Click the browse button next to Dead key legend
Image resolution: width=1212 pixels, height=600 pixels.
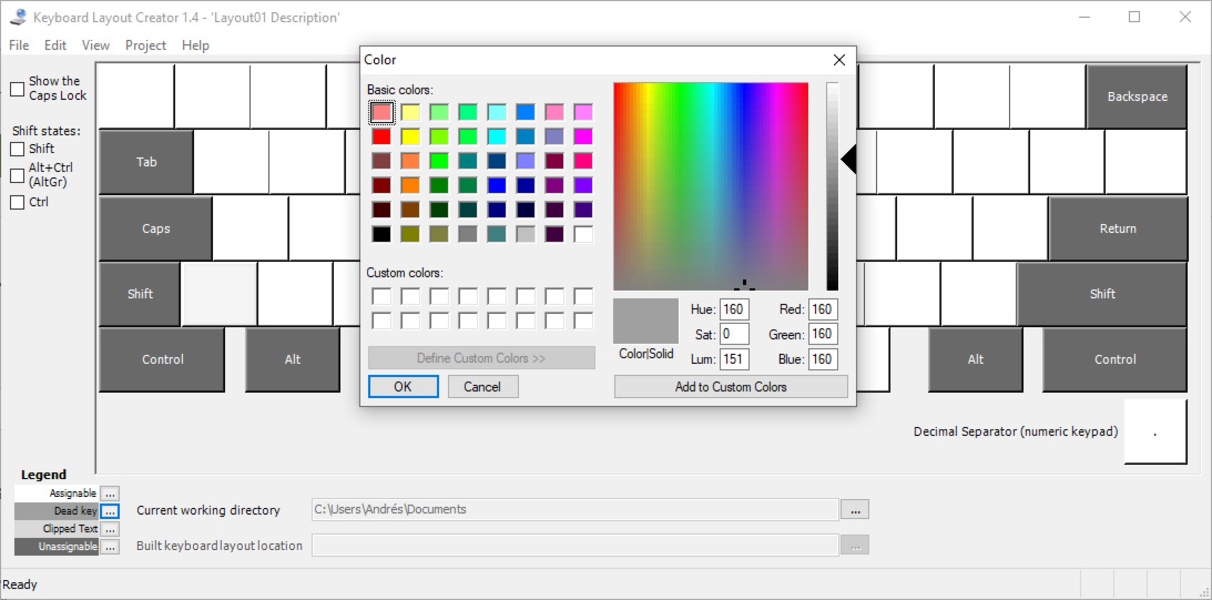point(110,511)
